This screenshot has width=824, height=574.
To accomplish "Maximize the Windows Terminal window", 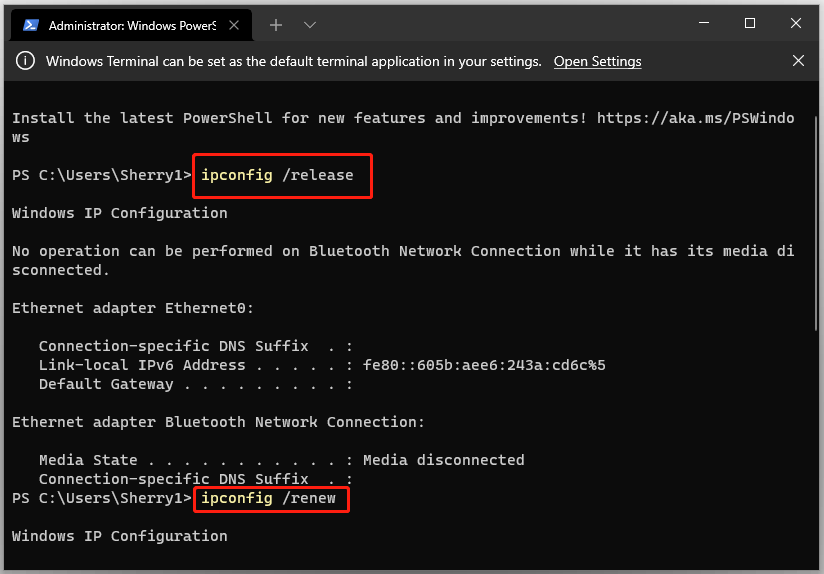I will click(x=750, y=23).
